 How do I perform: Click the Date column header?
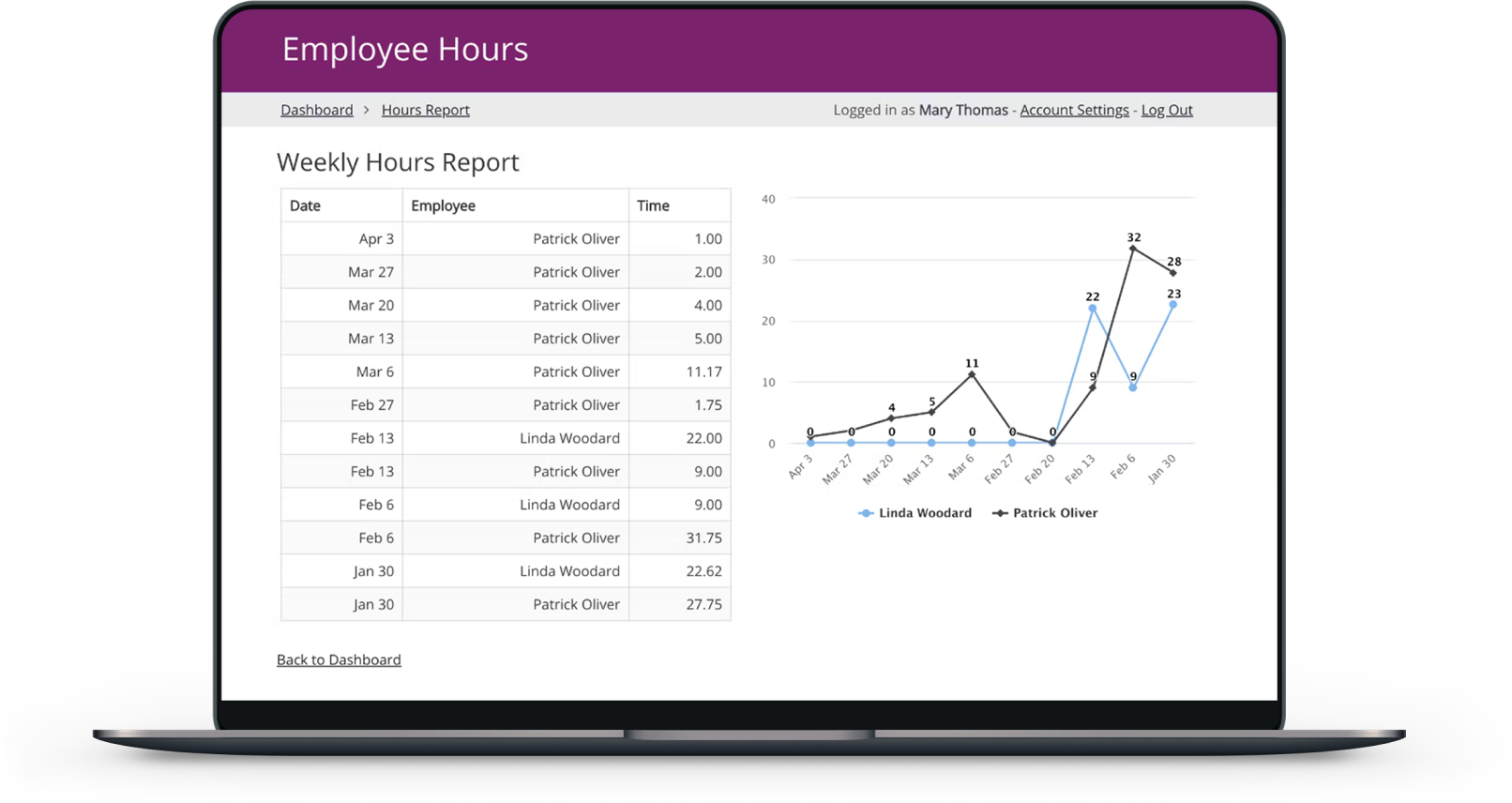point(341,205)
